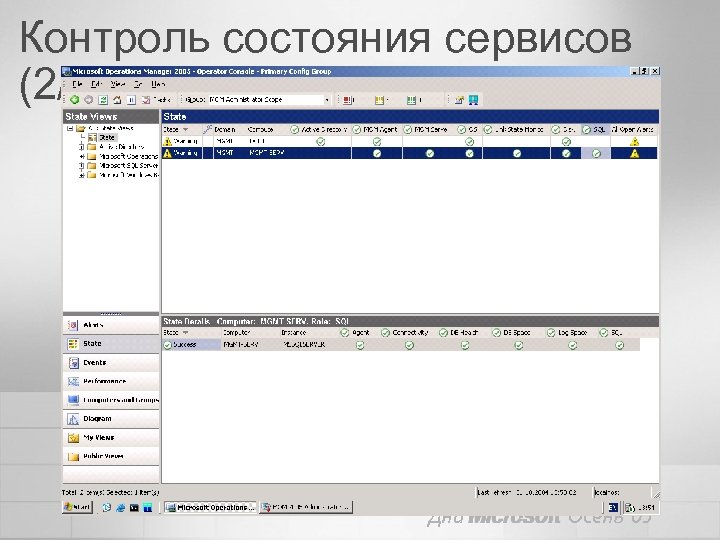Click MOM Server check icon in MGMT-SERV row
This screenshot has width=720, height=540.
[429, 153]
